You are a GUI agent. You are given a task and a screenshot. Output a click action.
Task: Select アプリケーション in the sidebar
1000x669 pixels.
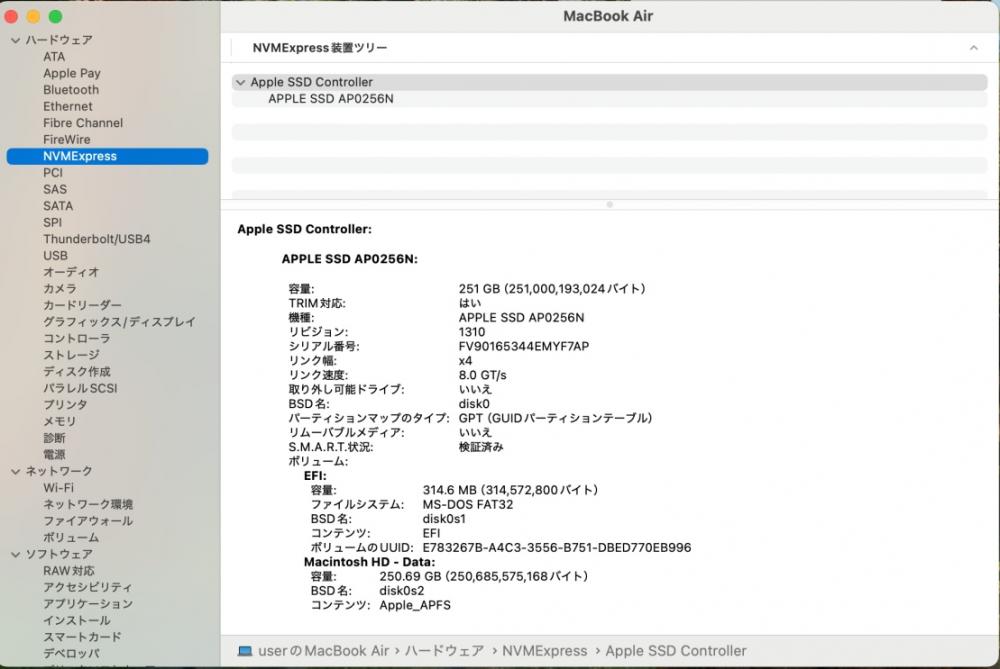[x=88, y=604]
